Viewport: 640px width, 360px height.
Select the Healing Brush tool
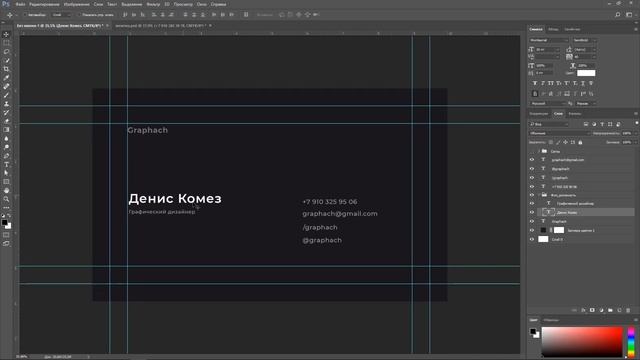click(x=6, y=87)
